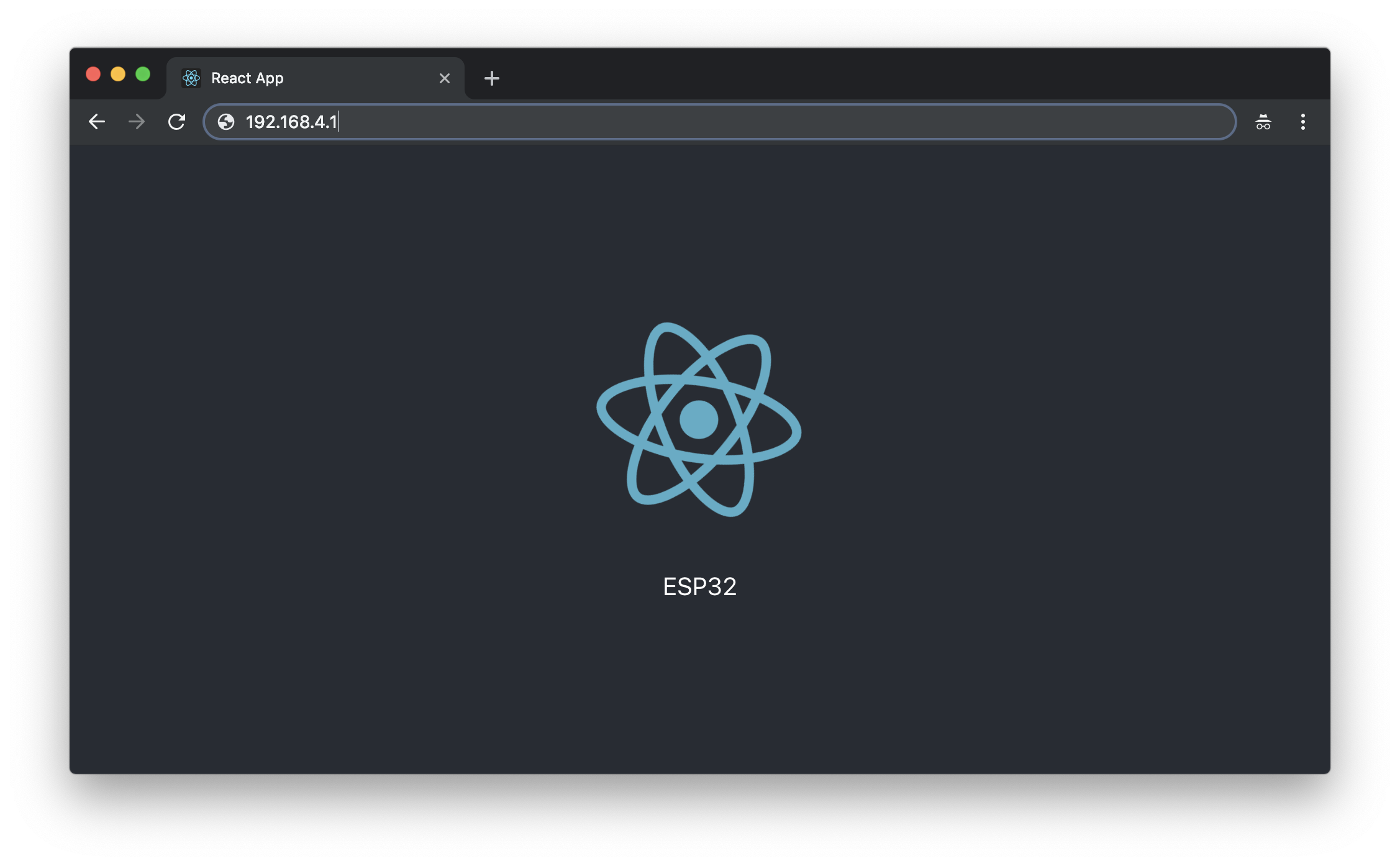Click empty address bar space after URL
The width and height of the screenshot is (1400, 866).
coord(745,122)
